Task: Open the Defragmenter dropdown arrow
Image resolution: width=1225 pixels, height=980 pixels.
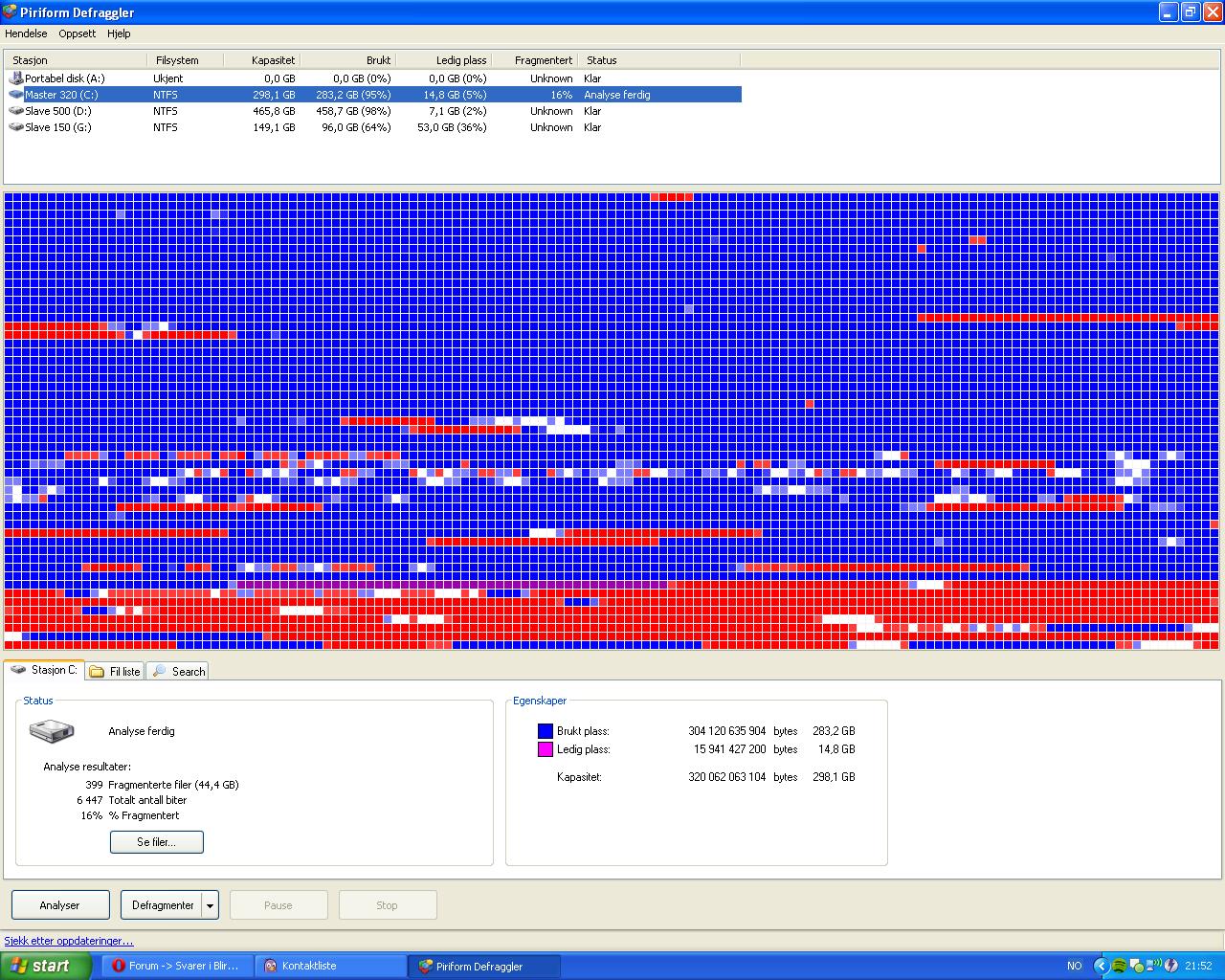Action: coord(211,905)
